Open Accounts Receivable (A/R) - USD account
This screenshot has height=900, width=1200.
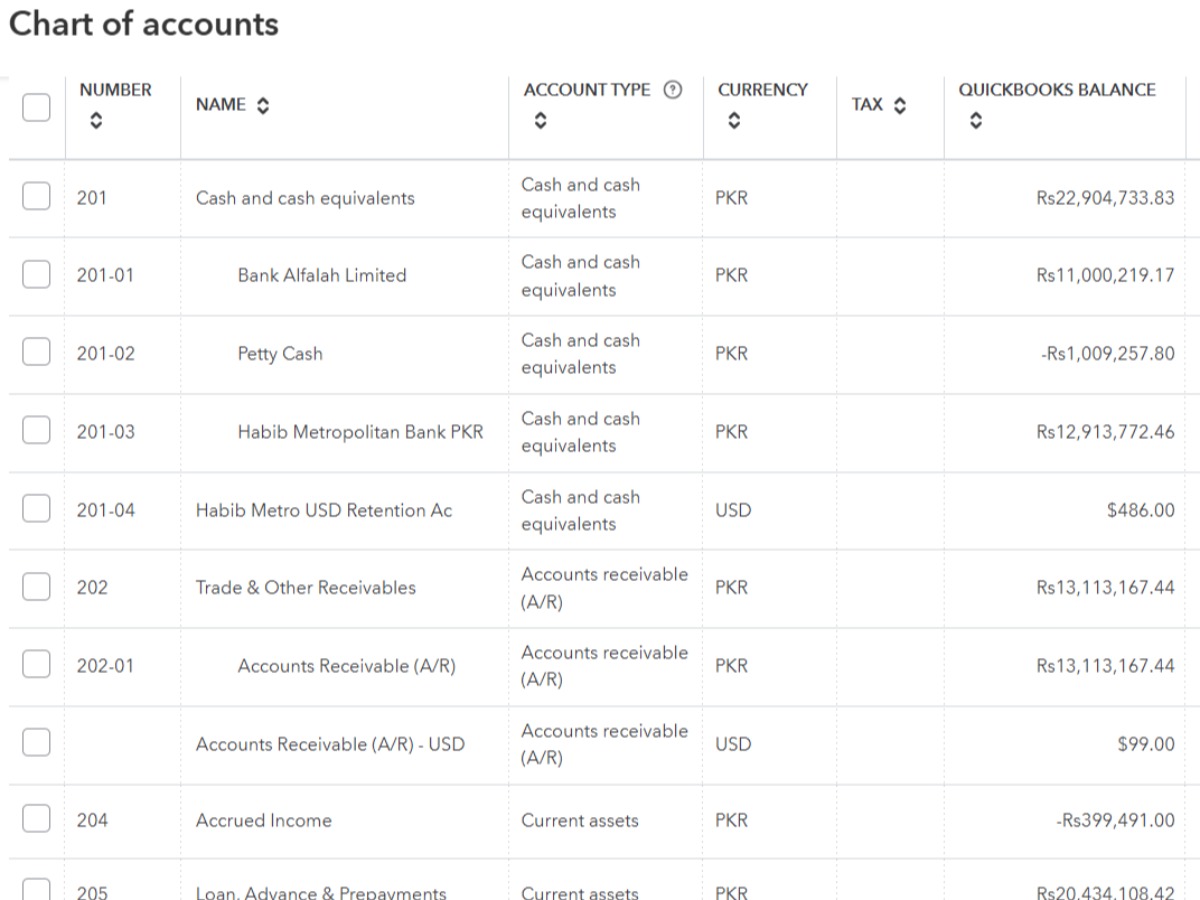tap(330, 744)
